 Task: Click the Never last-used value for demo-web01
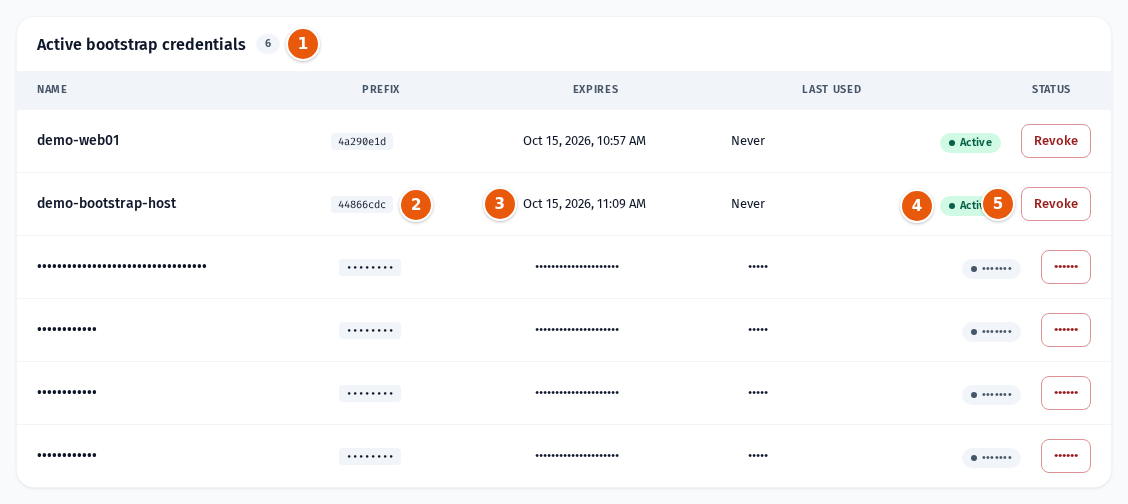coord(748,141)
